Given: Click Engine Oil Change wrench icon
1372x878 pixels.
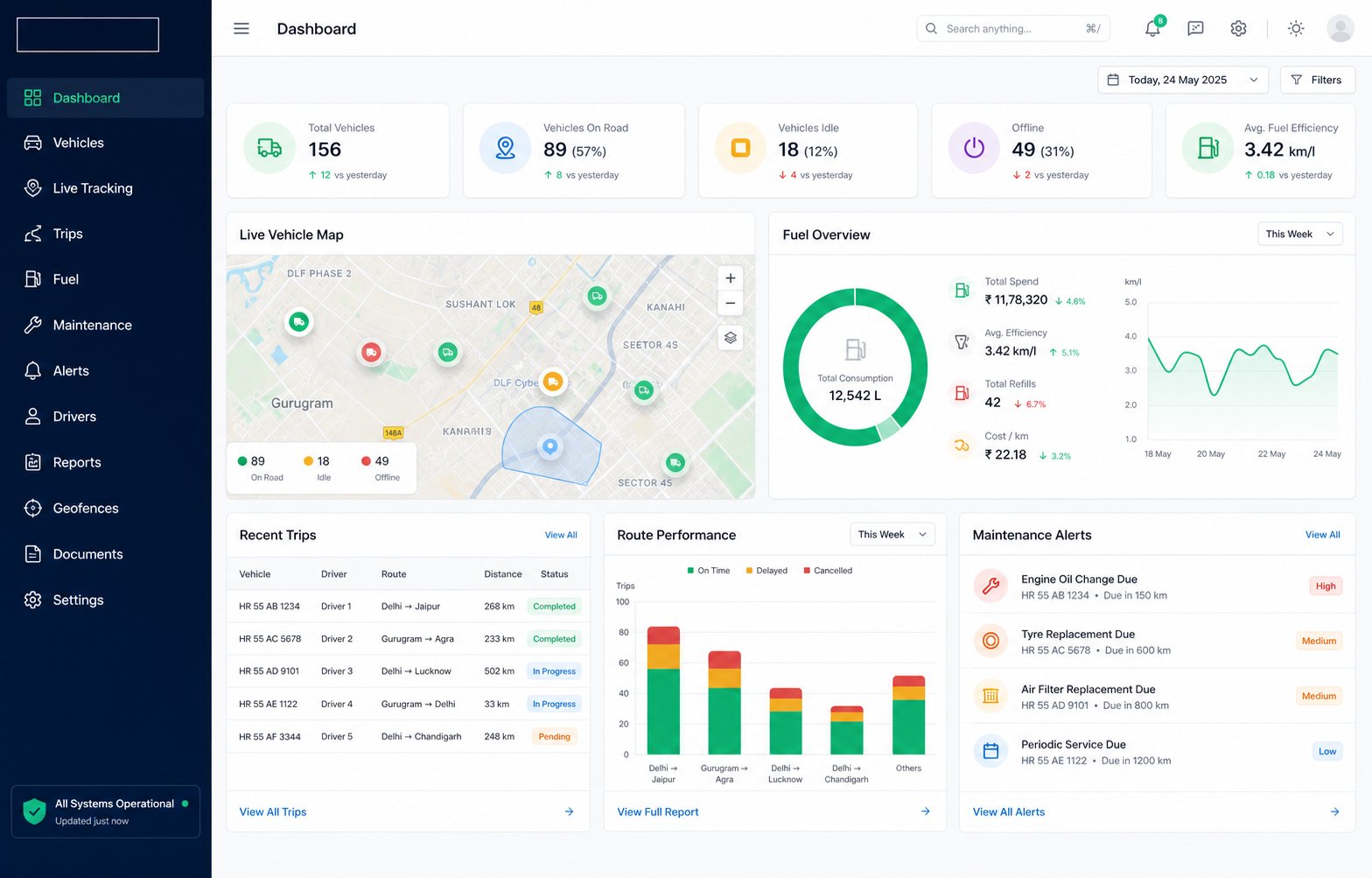Looking at the screenshot, I should 990,587.
